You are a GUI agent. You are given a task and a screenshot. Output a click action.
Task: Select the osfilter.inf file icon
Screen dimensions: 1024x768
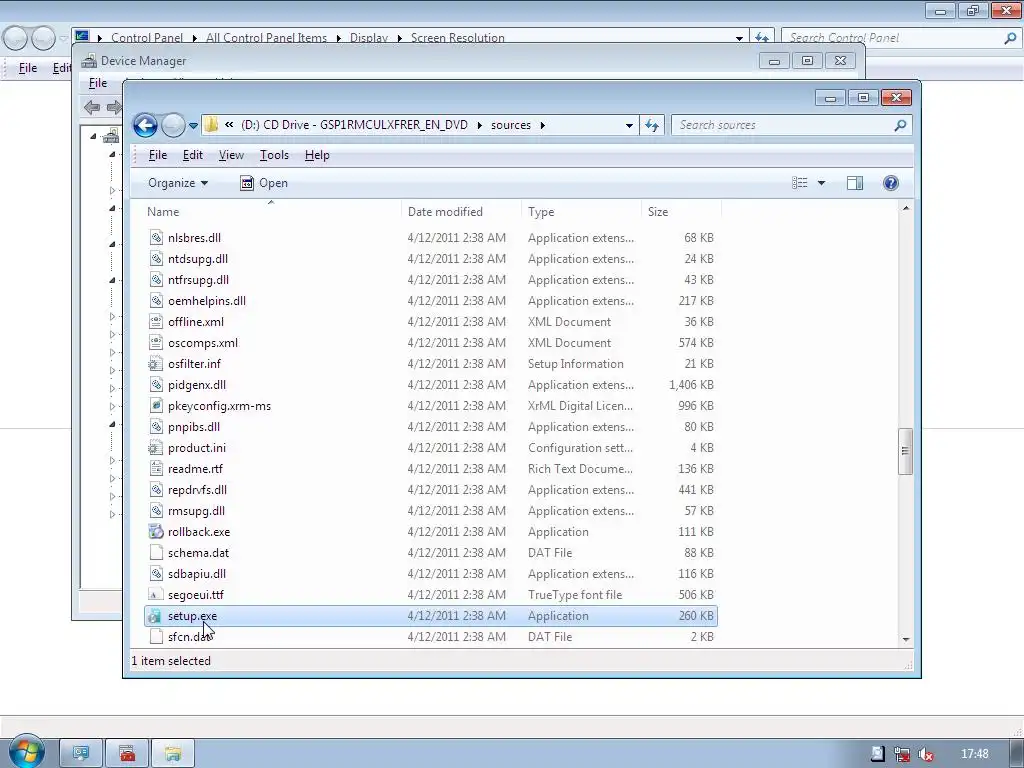pos(155,364)
